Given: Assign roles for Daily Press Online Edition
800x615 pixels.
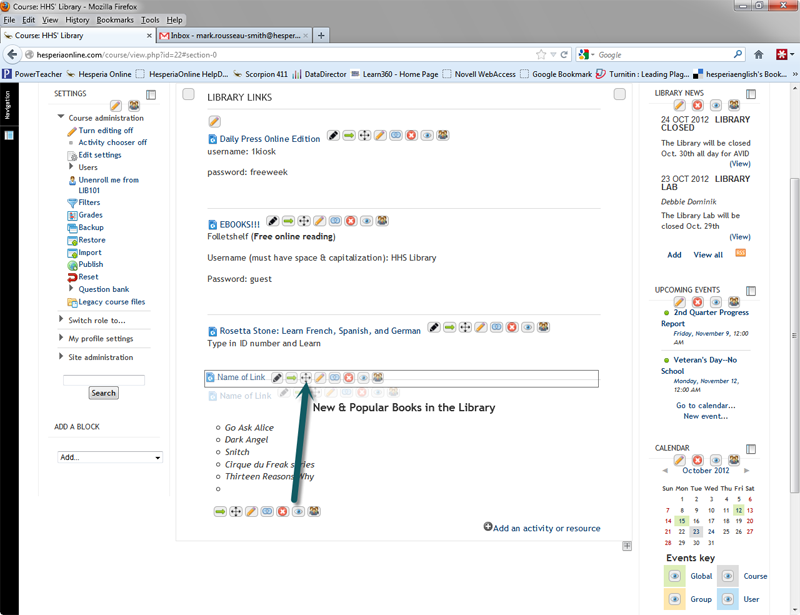Looking at the screenshot, I should point(443,135).
